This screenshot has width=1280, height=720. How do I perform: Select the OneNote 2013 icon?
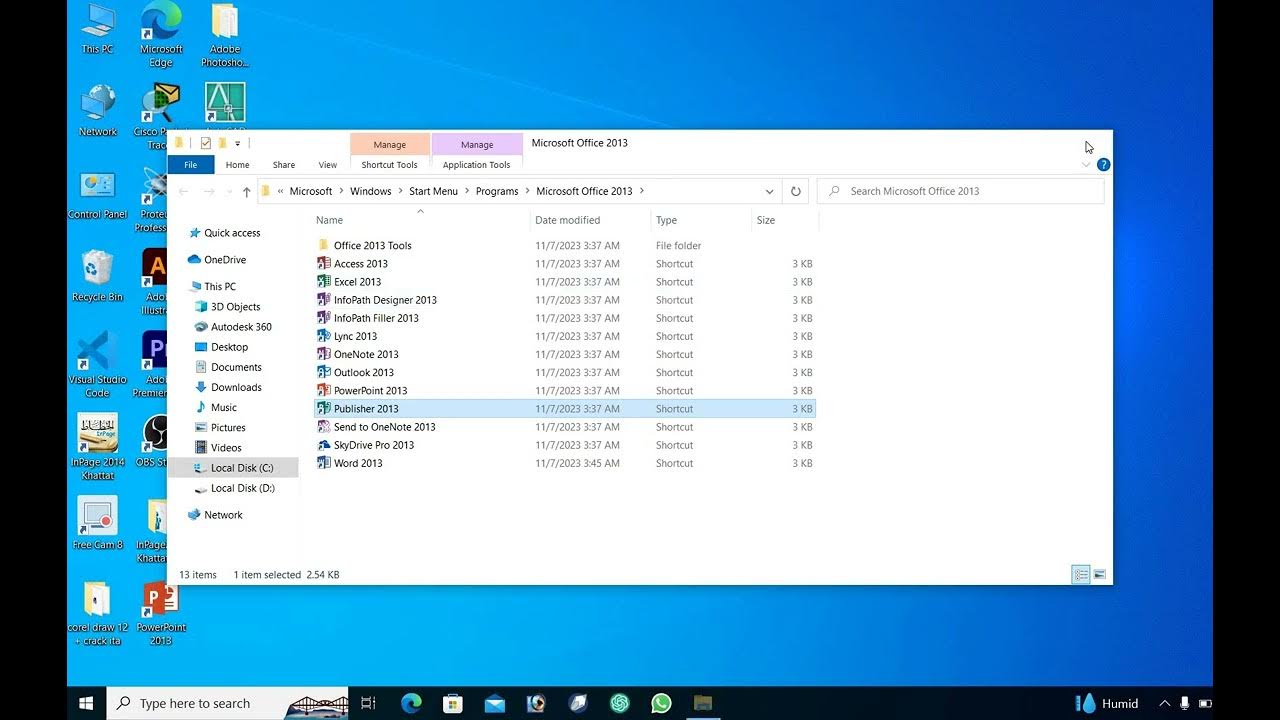pyautogui.click(x=323, y=354)
